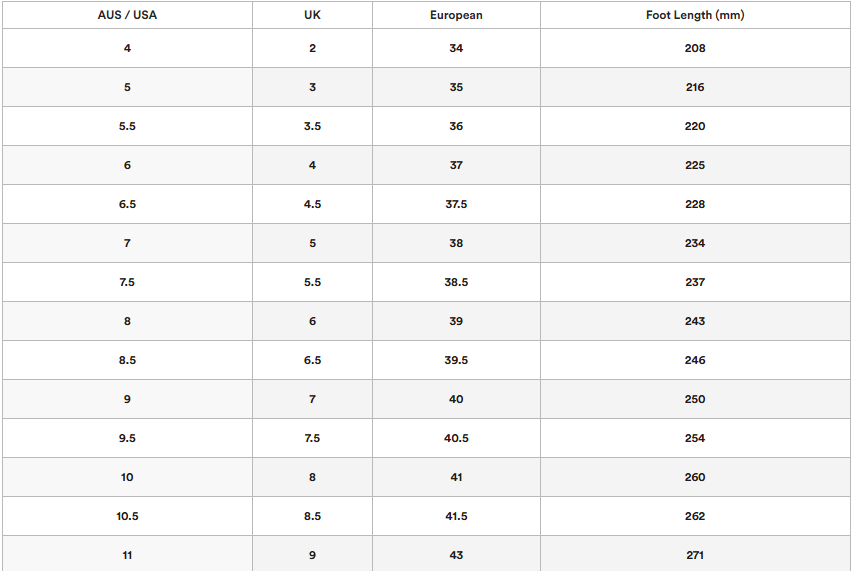Click European size 34 cell

(x=456, y=48)
